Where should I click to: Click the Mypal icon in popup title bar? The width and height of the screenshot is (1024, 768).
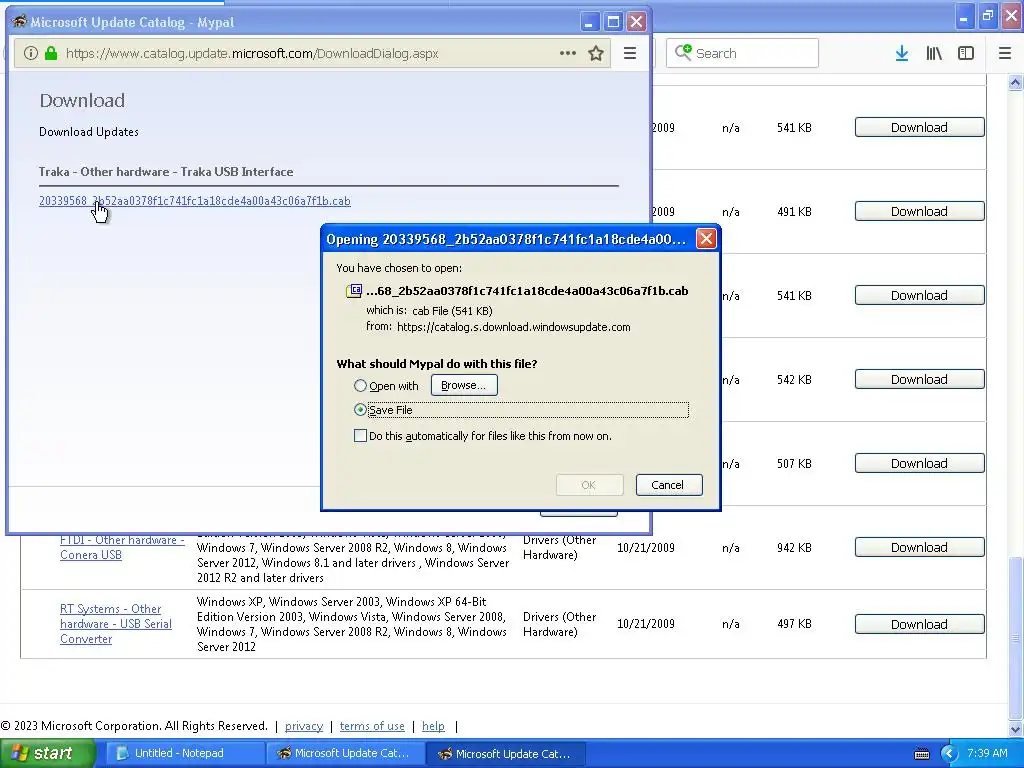(19, 22)
